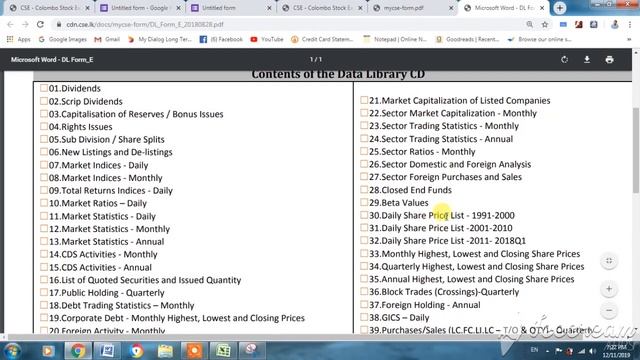The width and height of the screenshot is (640, 360).
Task: Expand the hidden bookmarks overflow chevron
Action: 629,39
